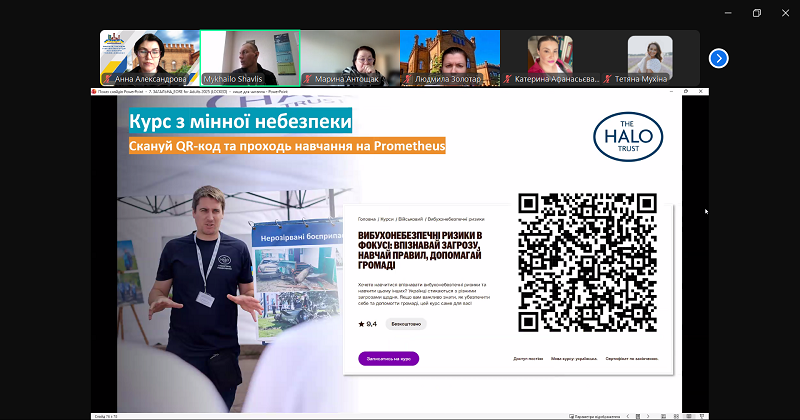This screenshot has height=420, width=800.
Task: Click the free-of-charge badge on course card
Action: (407, 324)
